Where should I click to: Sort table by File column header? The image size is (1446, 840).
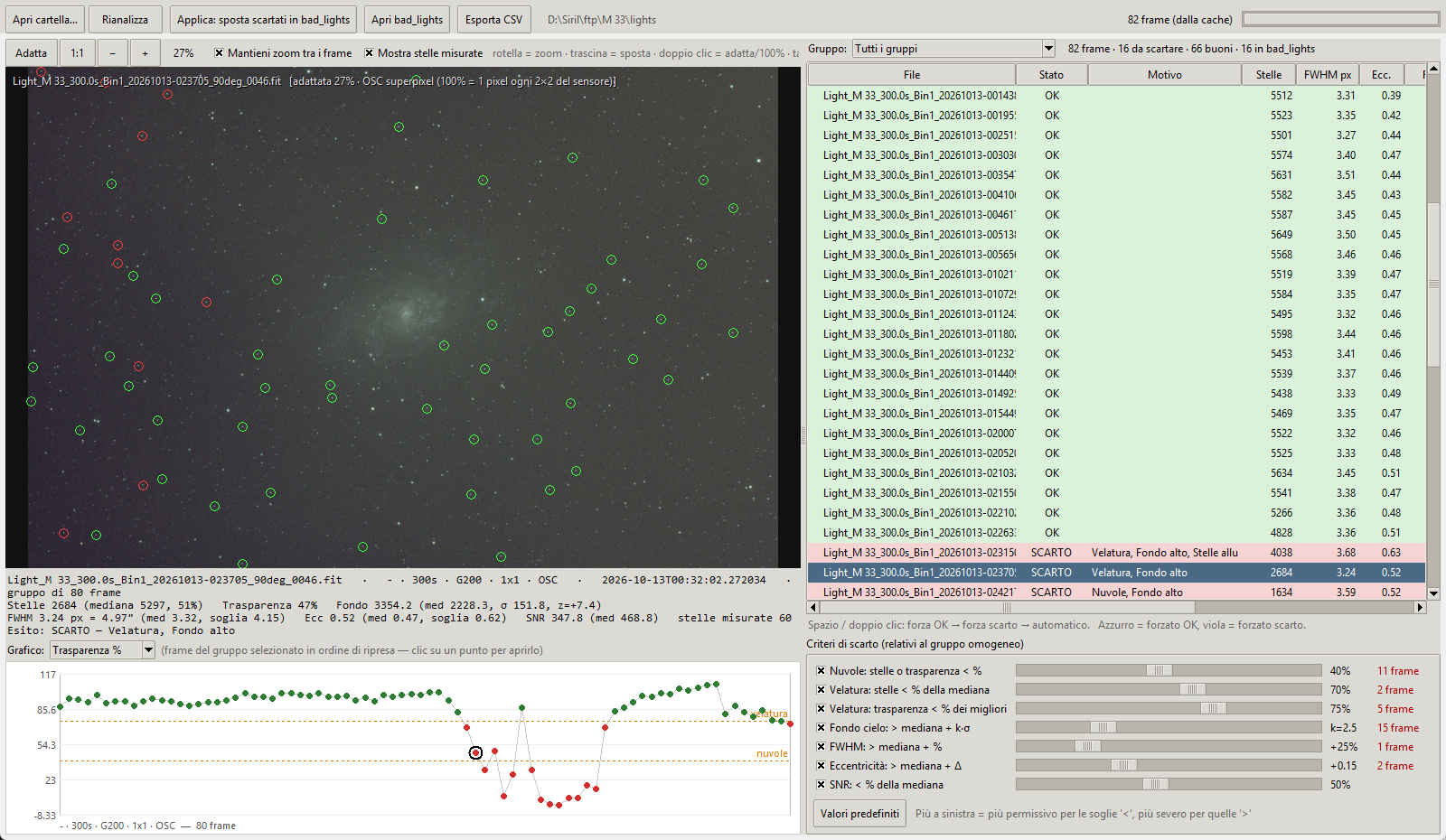[x=911, y=75]
